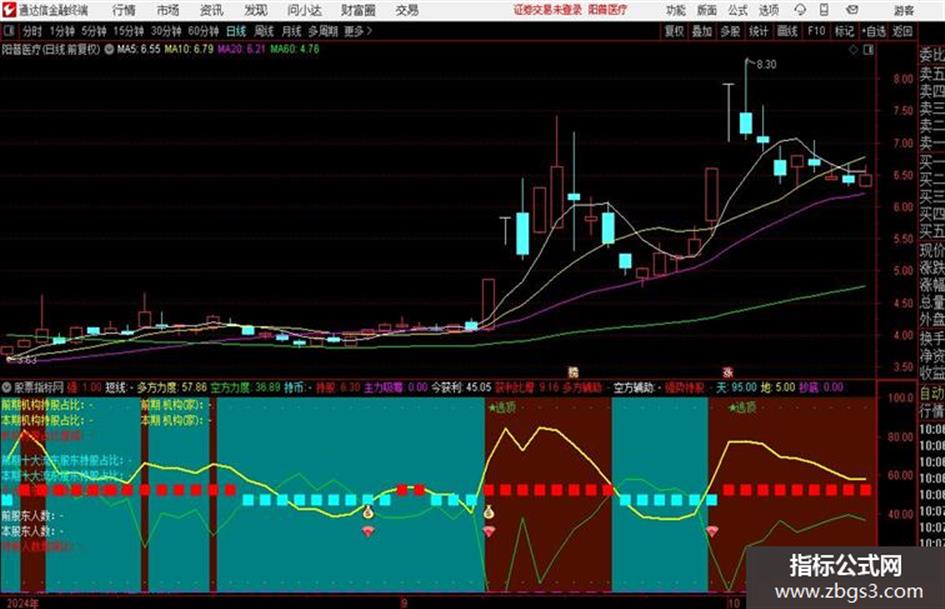Click the 今获利: 45.05 value
The image size is (945, 609).
tap(461, 387)
